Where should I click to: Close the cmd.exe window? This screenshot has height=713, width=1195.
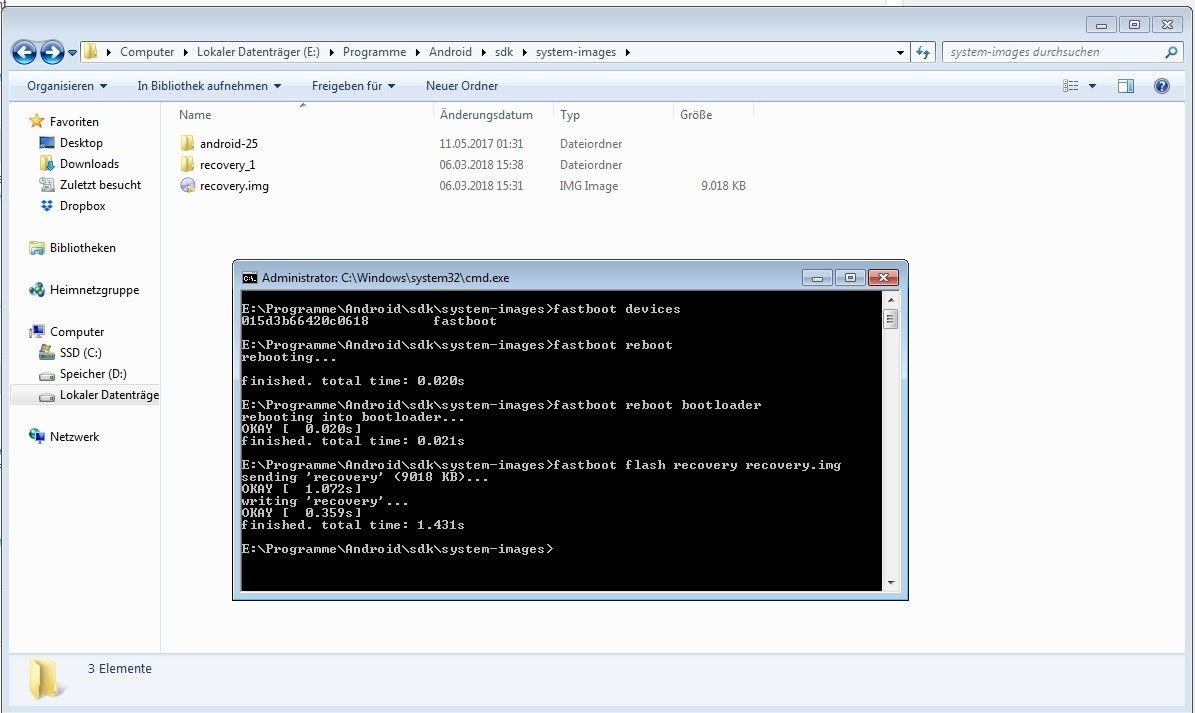click(883, 278)
